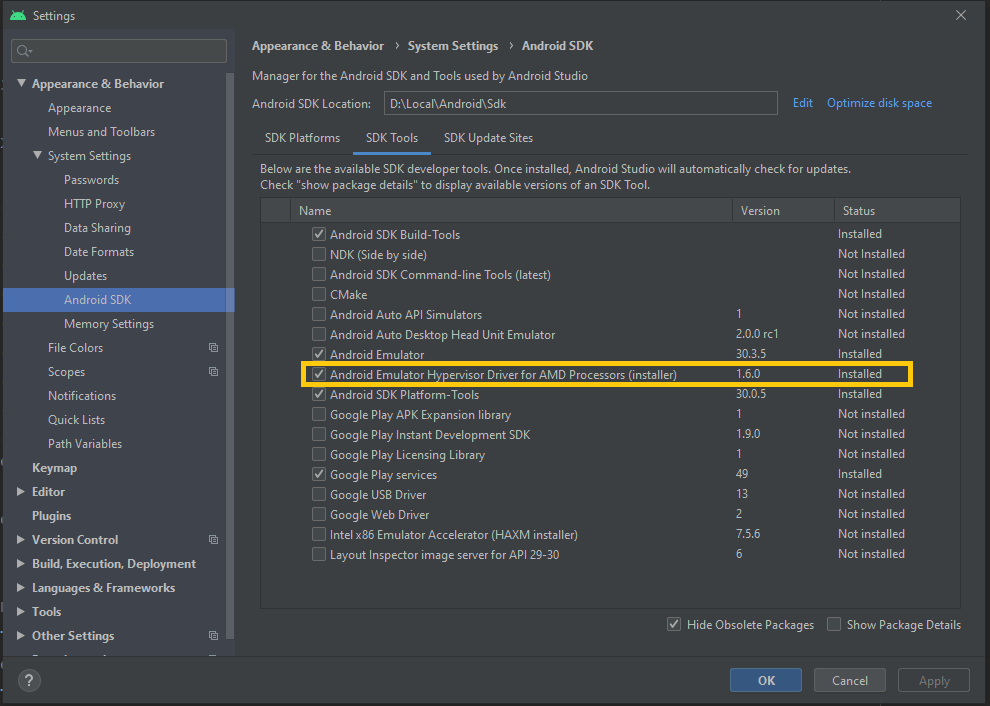
Task: Switch to the SDK Platforms tab
Action: click(302, 138)
